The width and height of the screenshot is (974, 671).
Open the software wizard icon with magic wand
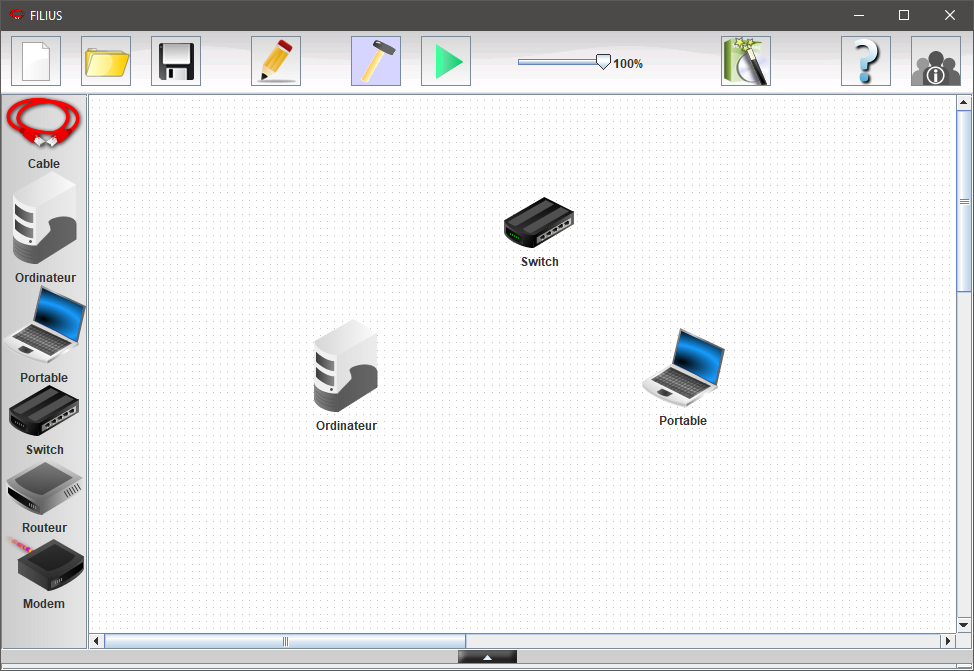[746, 61]
